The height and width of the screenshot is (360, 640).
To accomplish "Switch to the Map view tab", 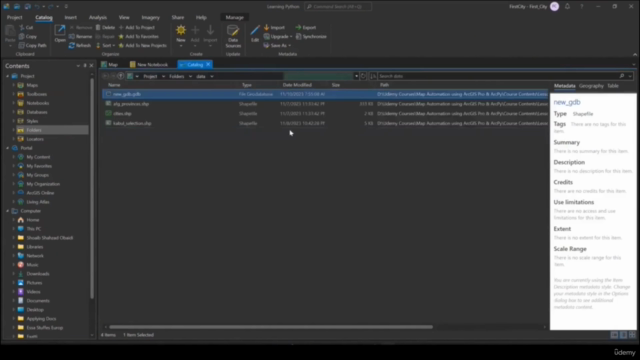I will (x=110, y=64).
